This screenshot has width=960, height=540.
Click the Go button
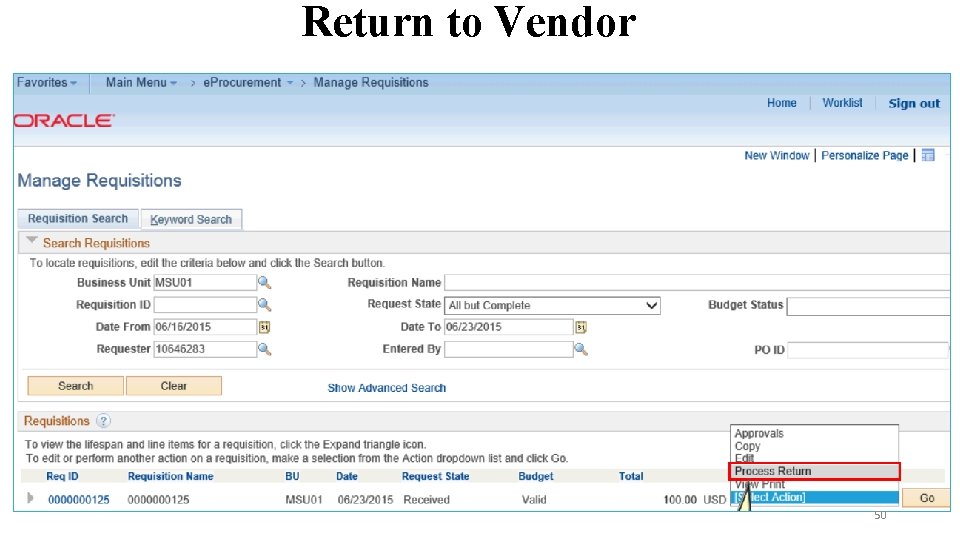pyautogui.click(x=927, y=498)
